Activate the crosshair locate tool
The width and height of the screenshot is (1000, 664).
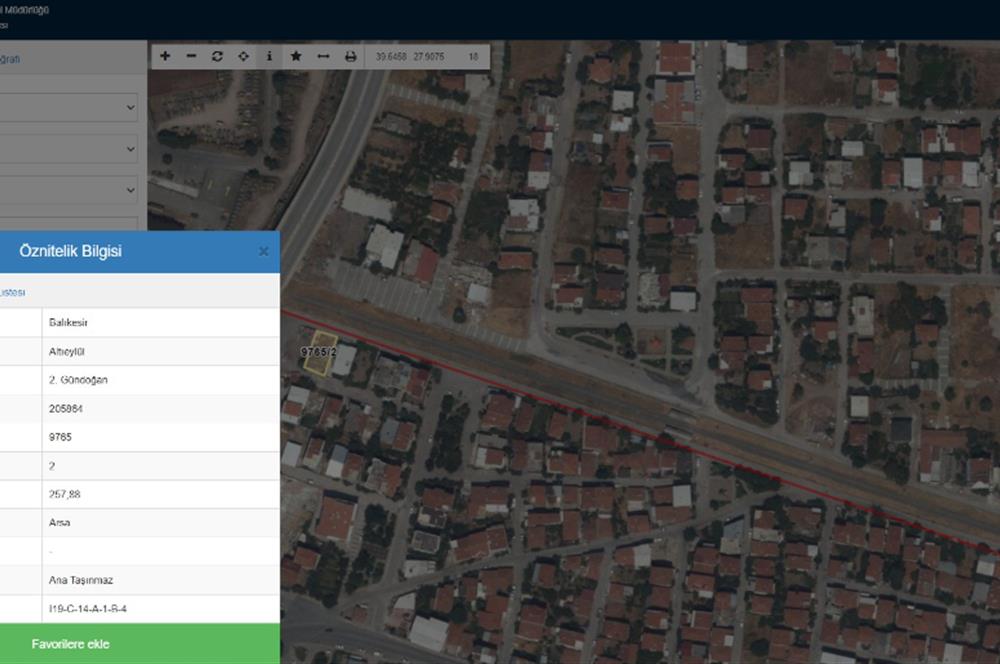tap(243, 57)
